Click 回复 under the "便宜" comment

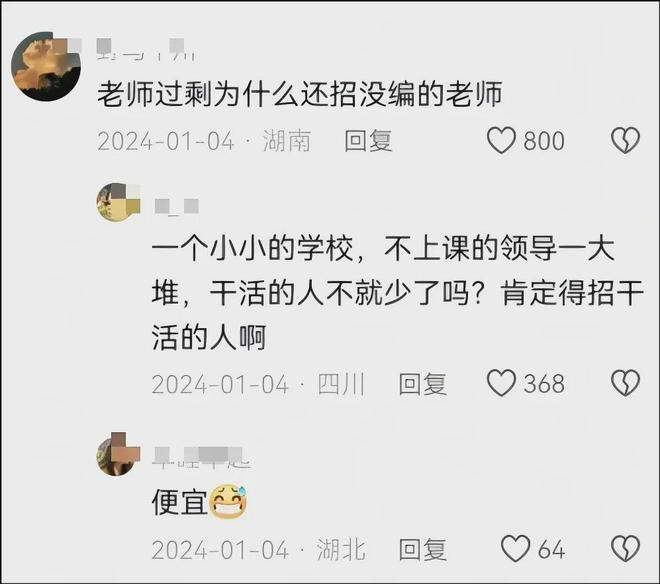point(422,548)
